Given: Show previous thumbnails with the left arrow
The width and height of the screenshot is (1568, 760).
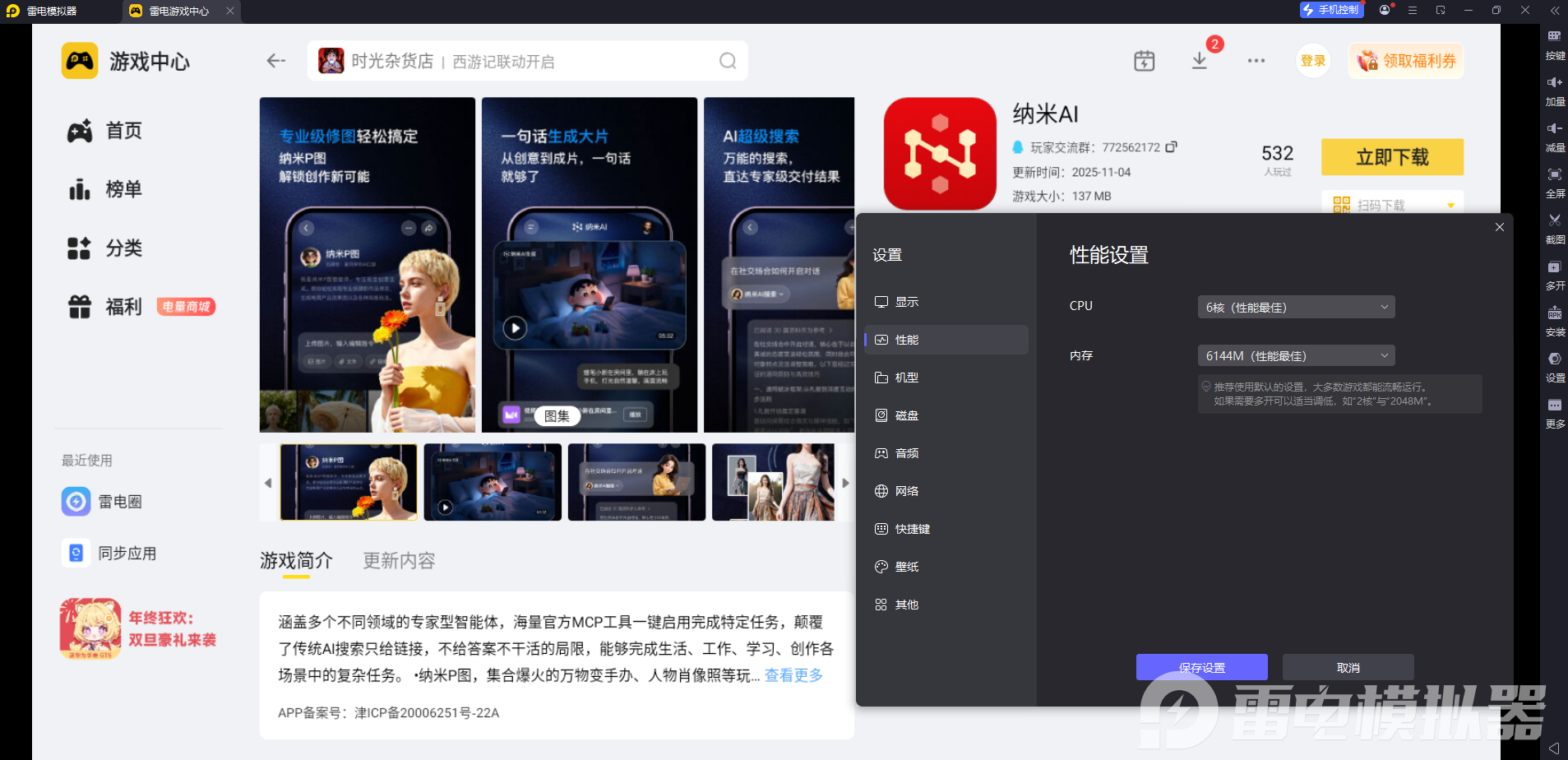Looking at the screenshot, I should [x=268, y=483].
